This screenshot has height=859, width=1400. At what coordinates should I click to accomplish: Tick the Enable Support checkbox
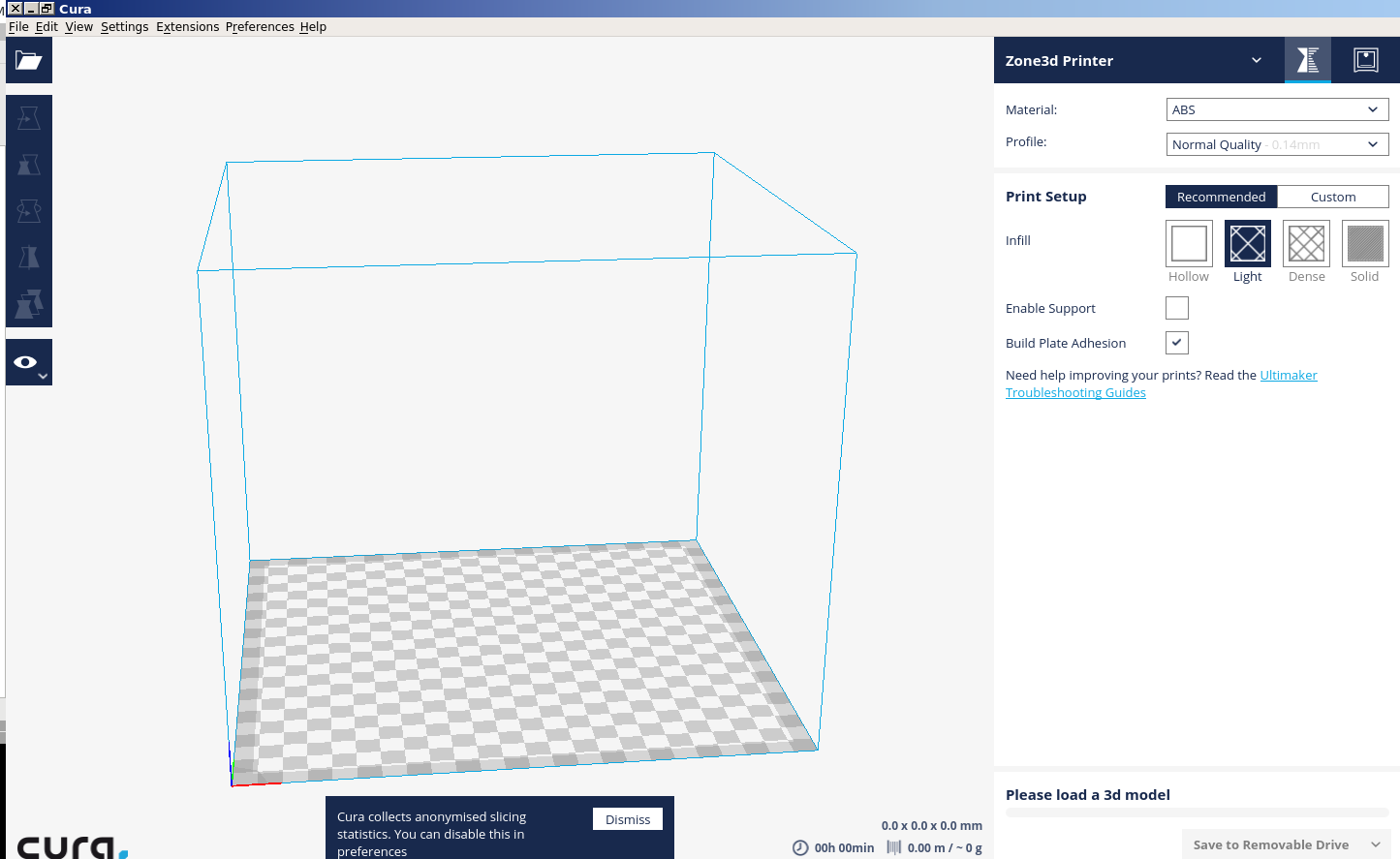point(1177,308)
